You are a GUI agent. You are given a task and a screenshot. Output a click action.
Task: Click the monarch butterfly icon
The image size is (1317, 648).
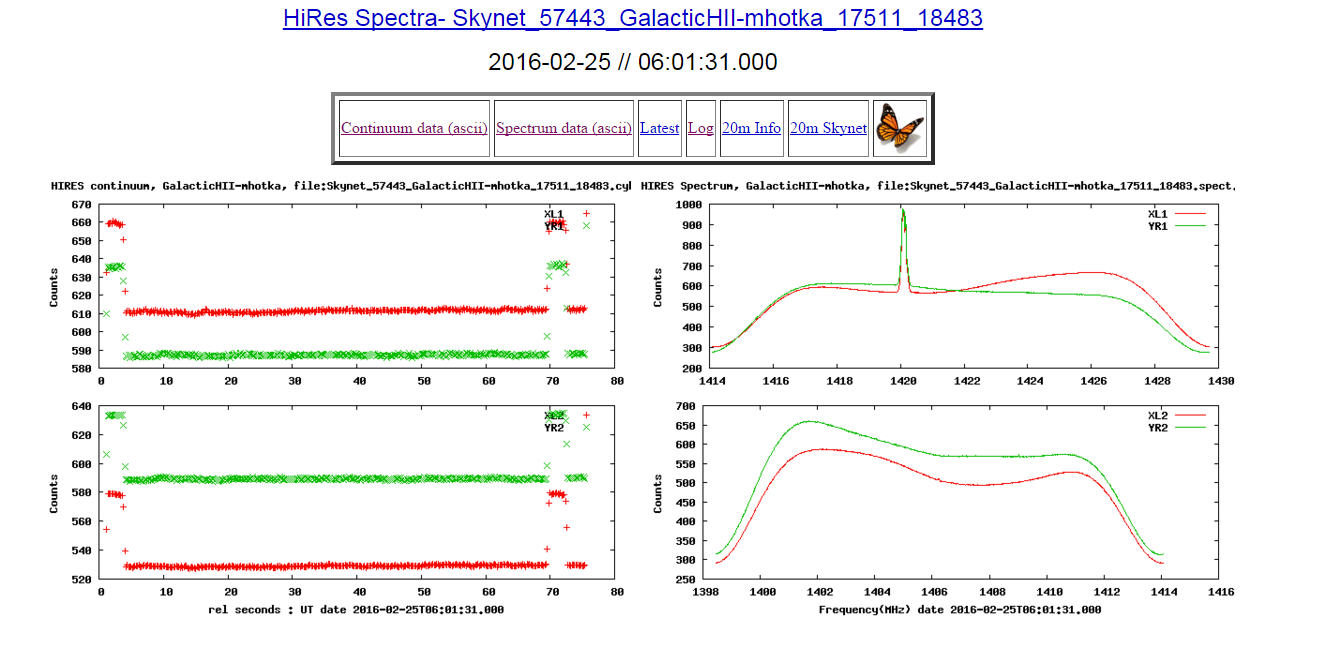900,128
